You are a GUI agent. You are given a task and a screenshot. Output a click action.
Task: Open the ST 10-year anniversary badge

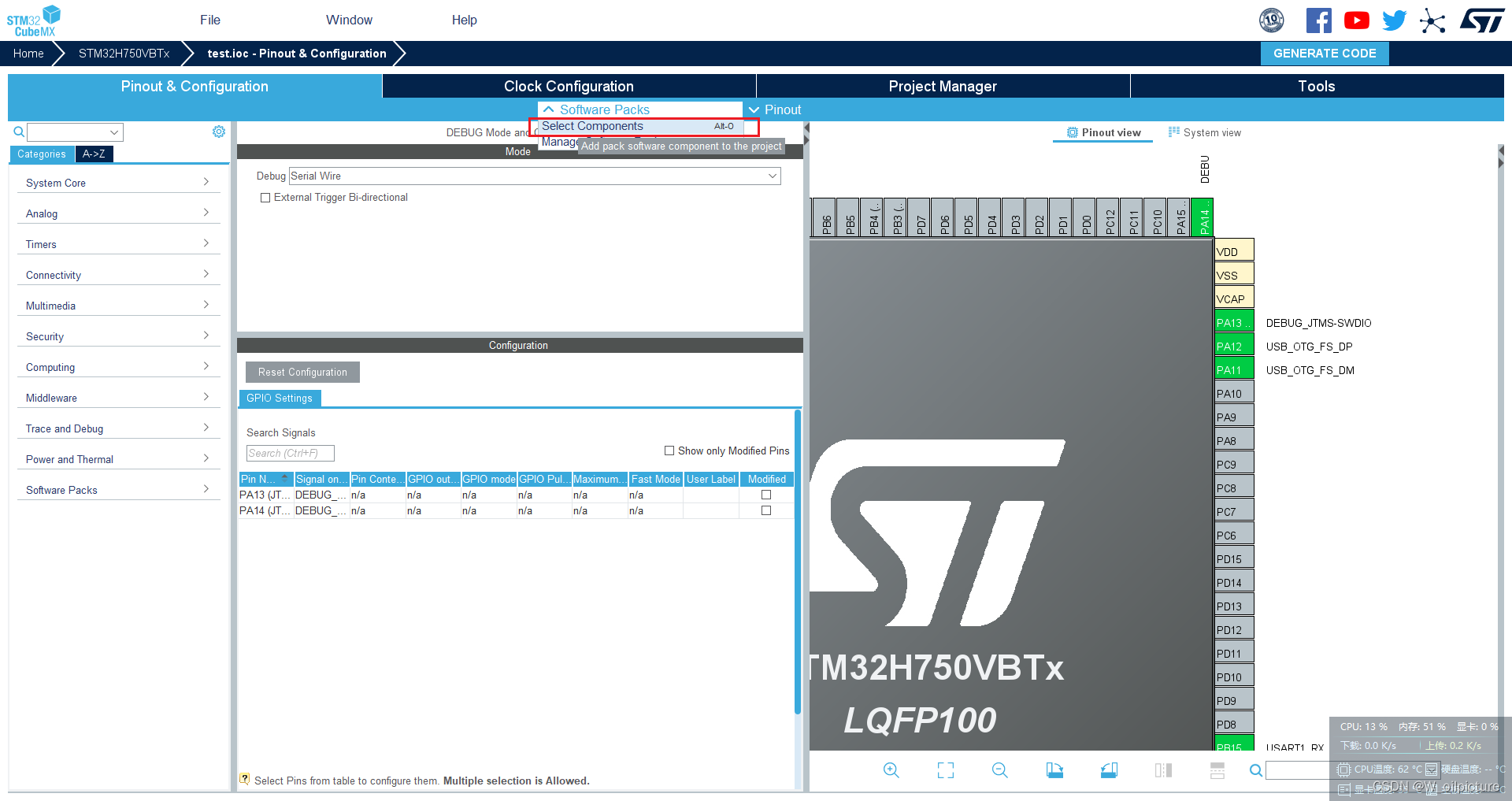(1272, 20)
